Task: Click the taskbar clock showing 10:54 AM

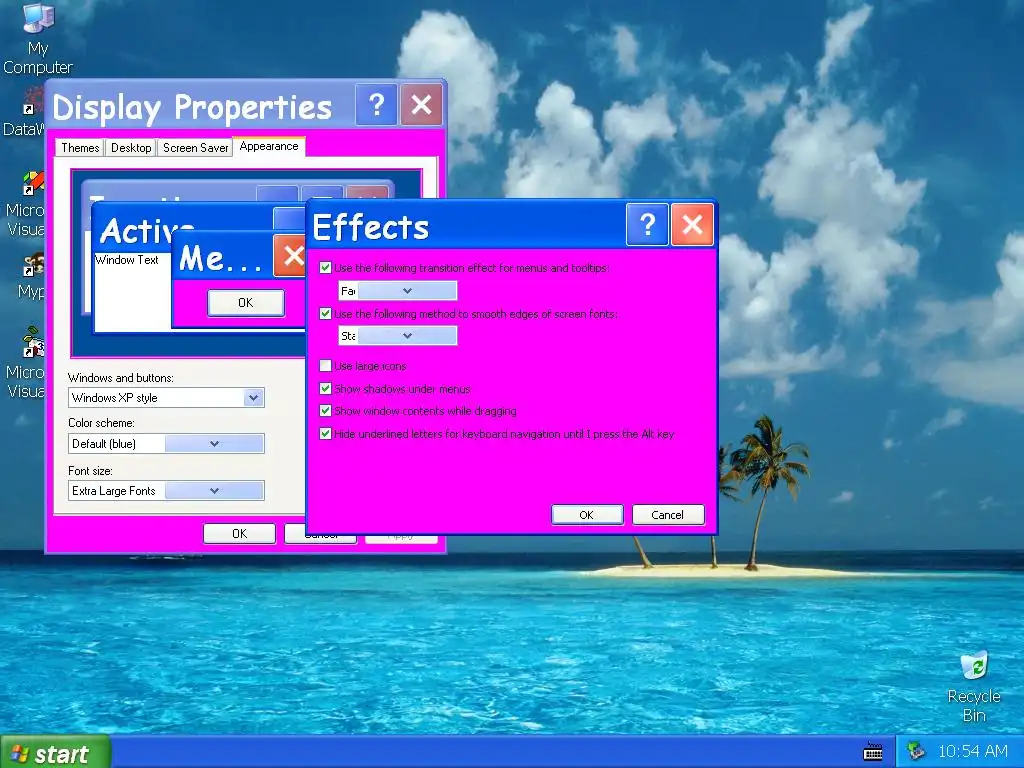Action: 972,752
